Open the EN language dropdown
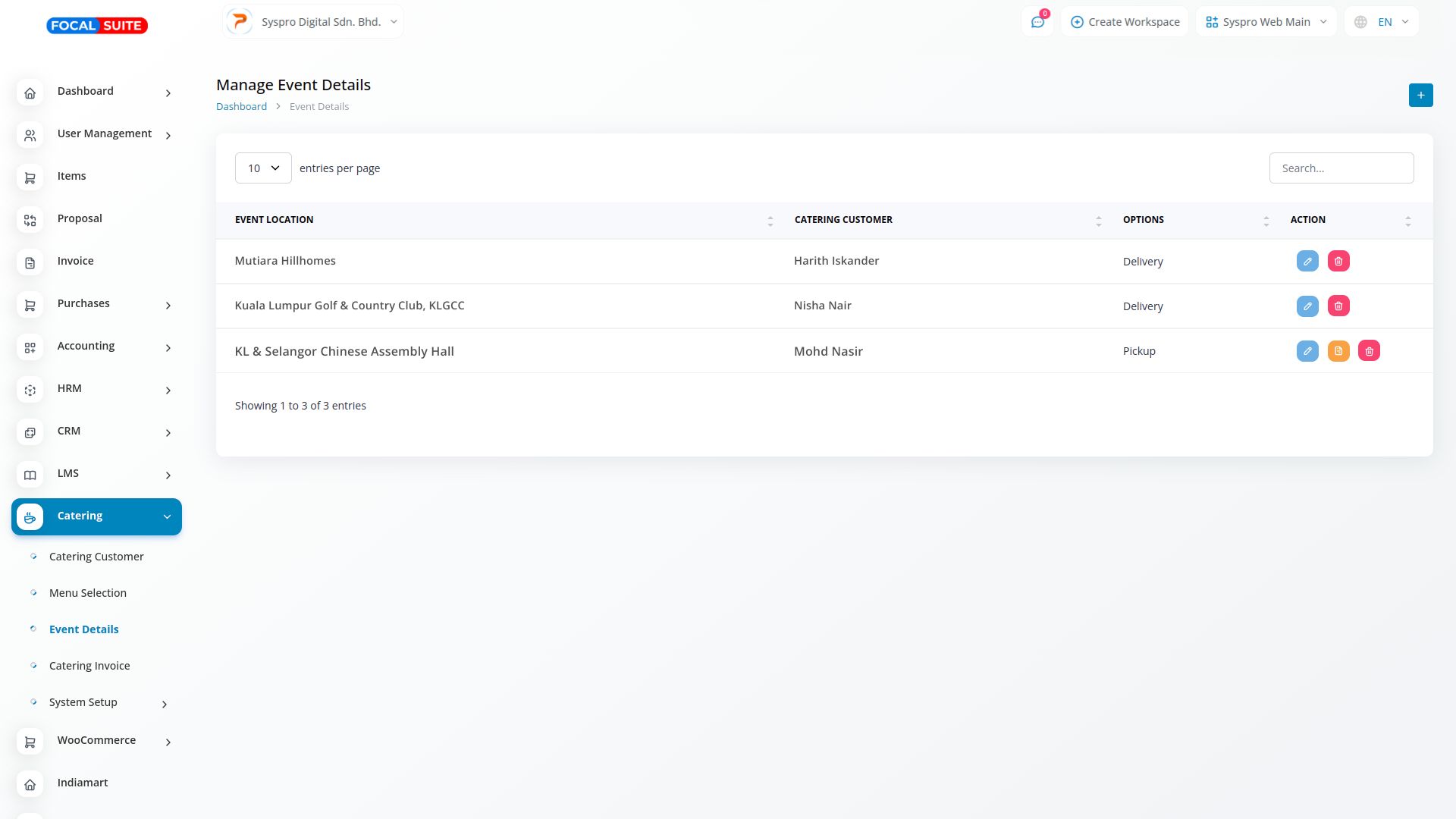This screenshot has height=819, width=1456. click(x=1381, y=22)
